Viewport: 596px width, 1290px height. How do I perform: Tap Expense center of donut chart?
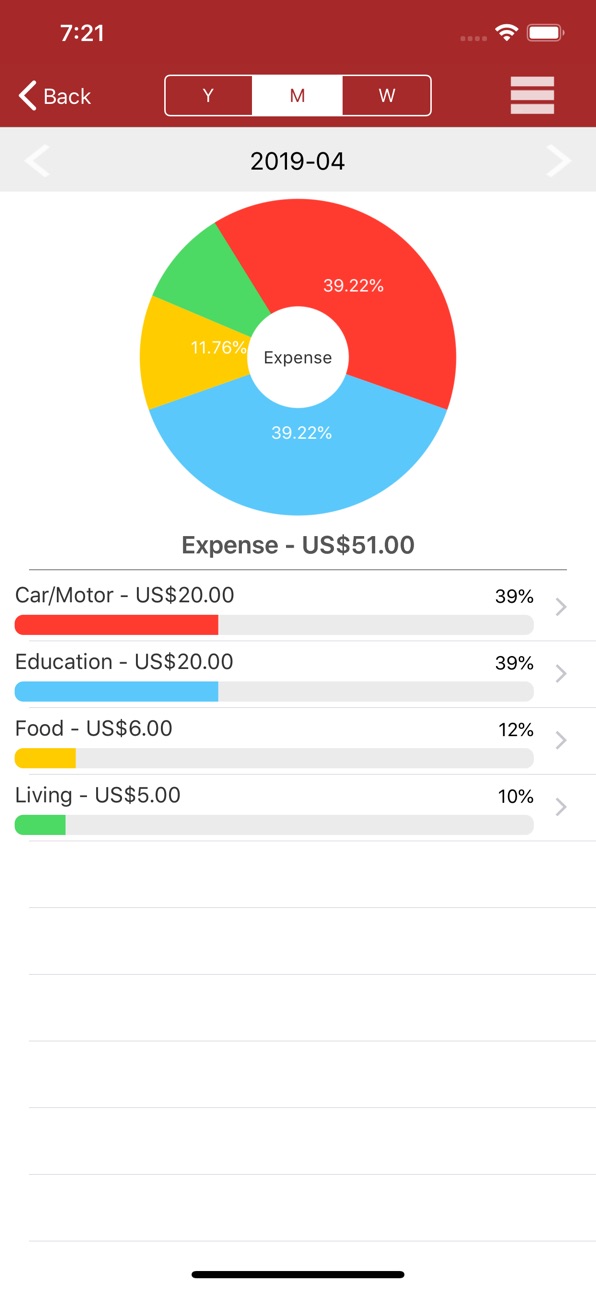[297, 358]
